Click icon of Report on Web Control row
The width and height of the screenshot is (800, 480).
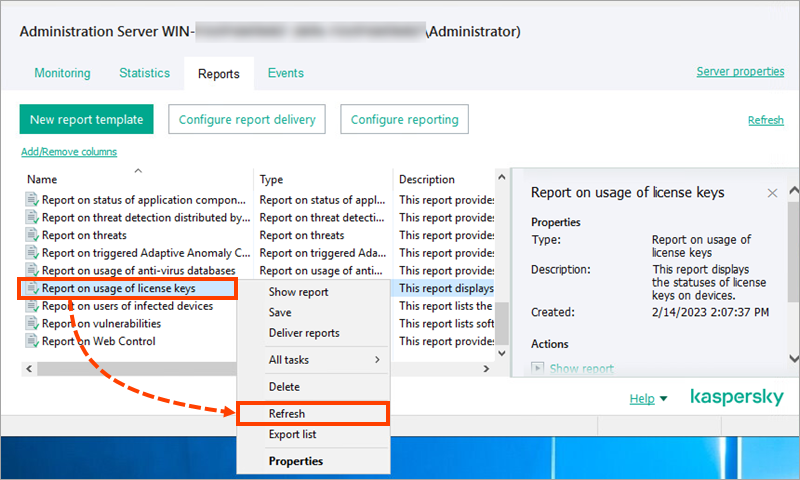click(32, 341)
